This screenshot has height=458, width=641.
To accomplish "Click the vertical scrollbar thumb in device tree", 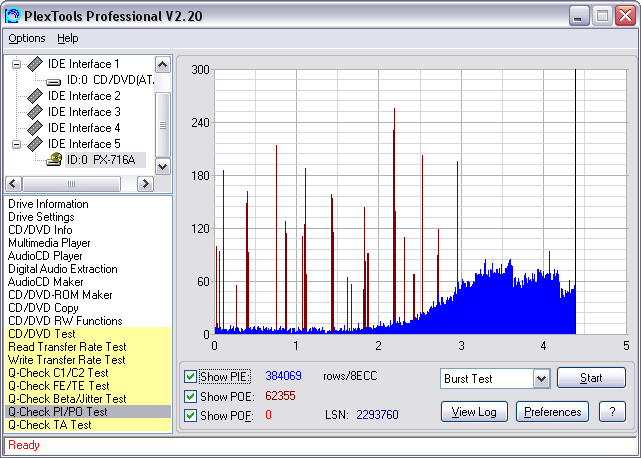I will coord(163,125).
